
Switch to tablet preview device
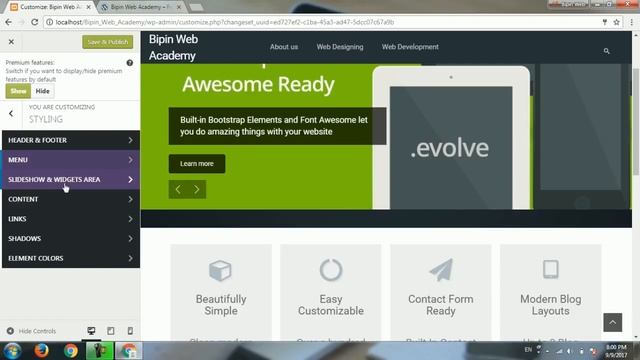111,331
